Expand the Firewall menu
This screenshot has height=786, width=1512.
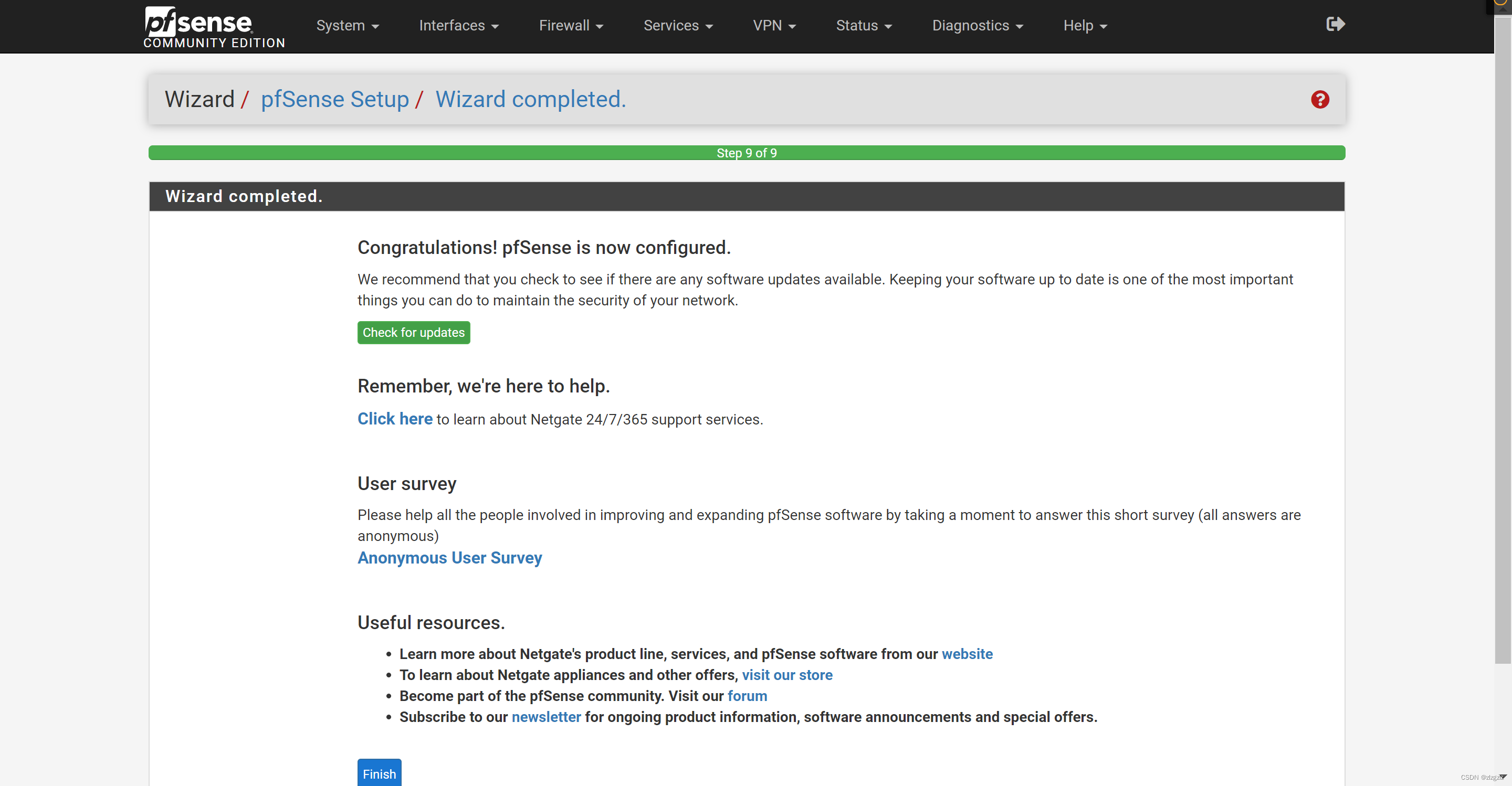click(571, 26)
